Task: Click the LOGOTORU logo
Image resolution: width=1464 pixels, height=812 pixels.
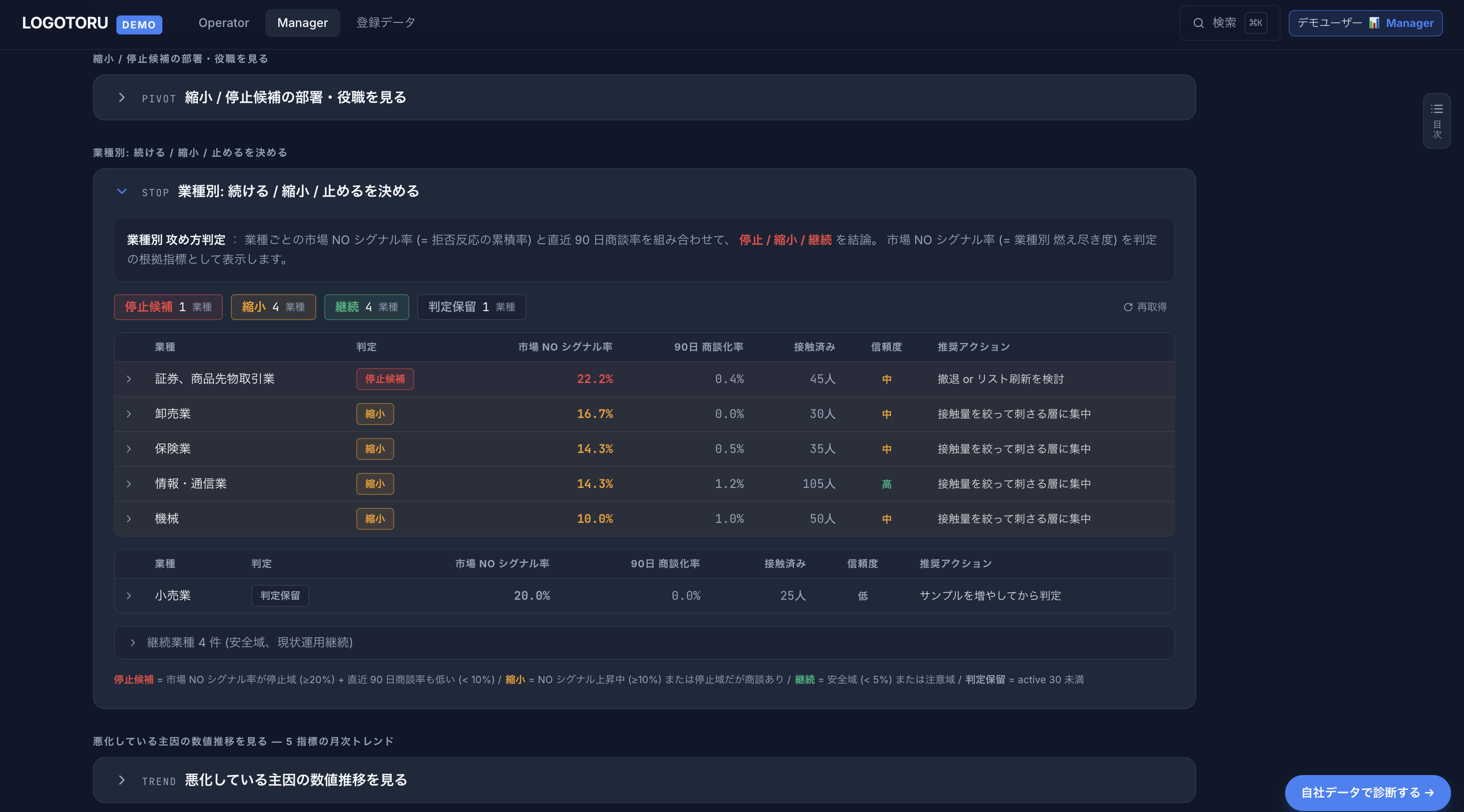Action: coord(65,22)
